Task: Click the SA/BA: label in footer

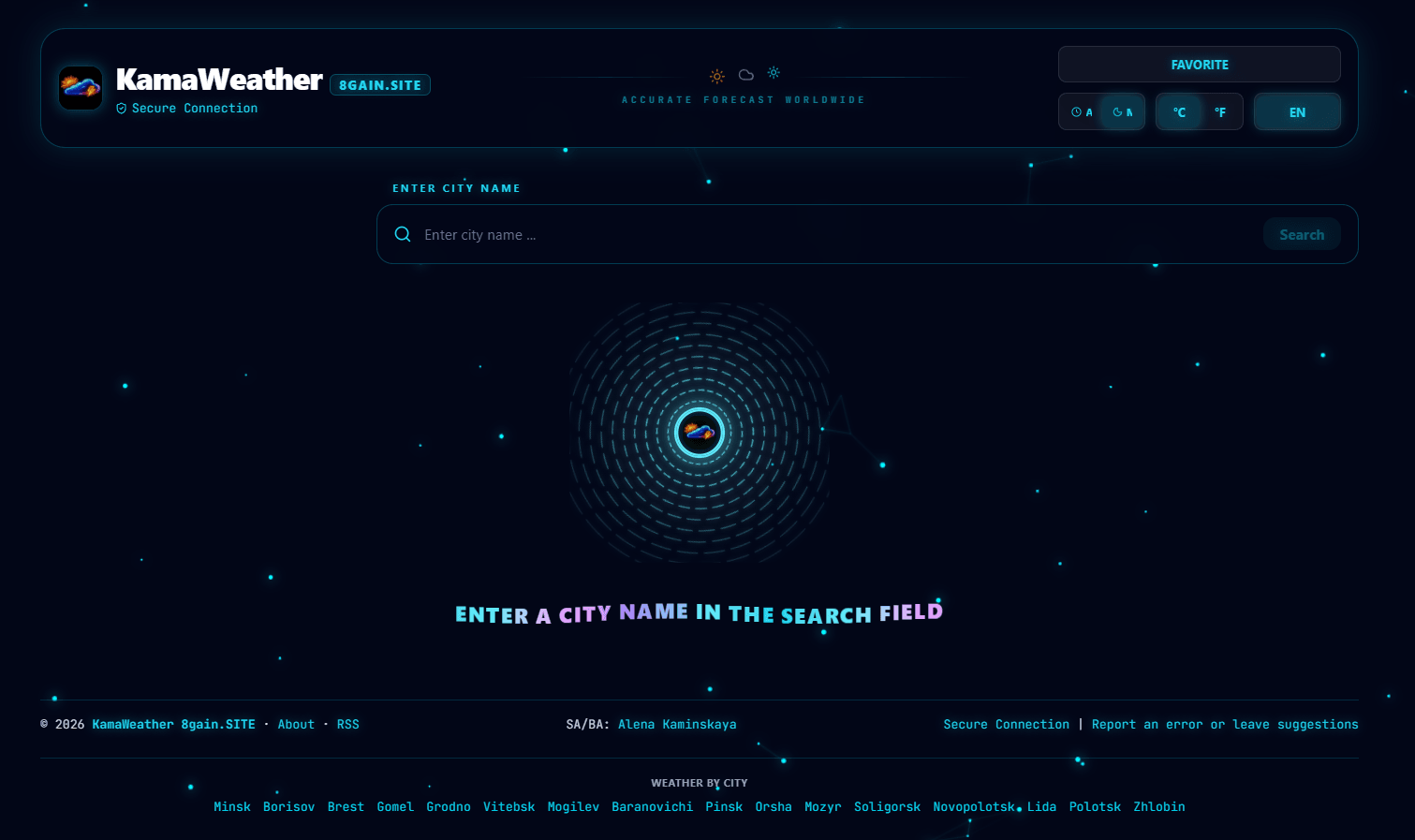Action: (x=588, y=725)
